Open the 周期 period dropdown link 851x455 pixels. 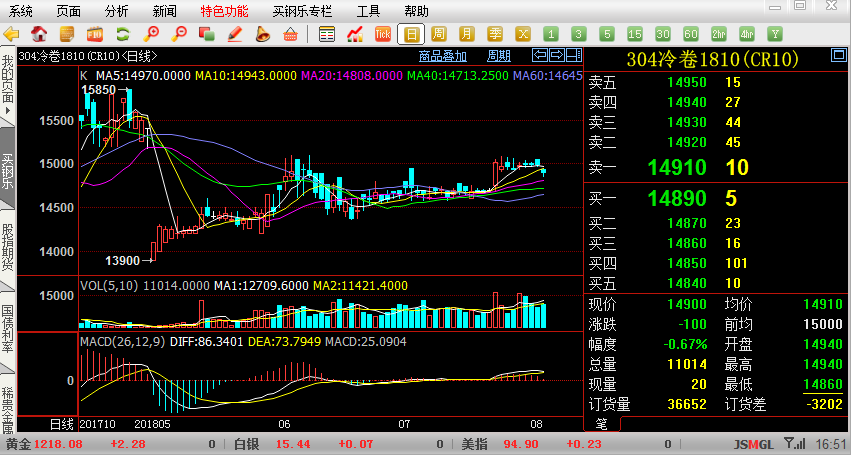[x=499, y=56]
